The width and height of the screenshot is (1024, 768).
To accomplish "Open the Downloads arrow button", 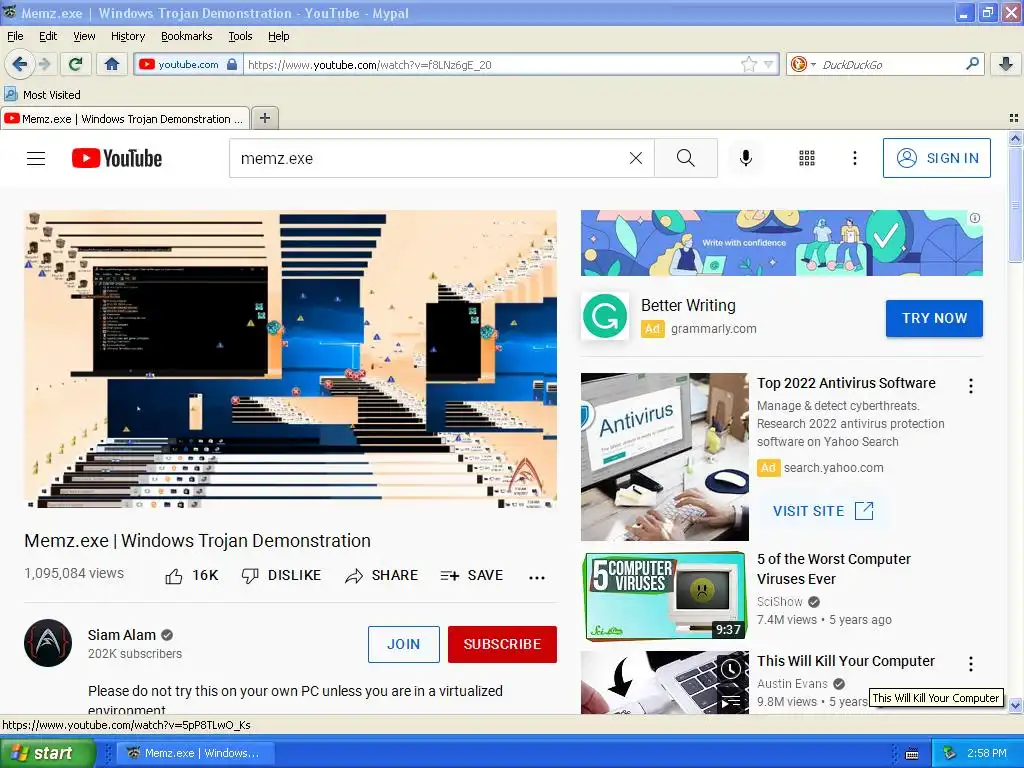I will (1006, 64).
